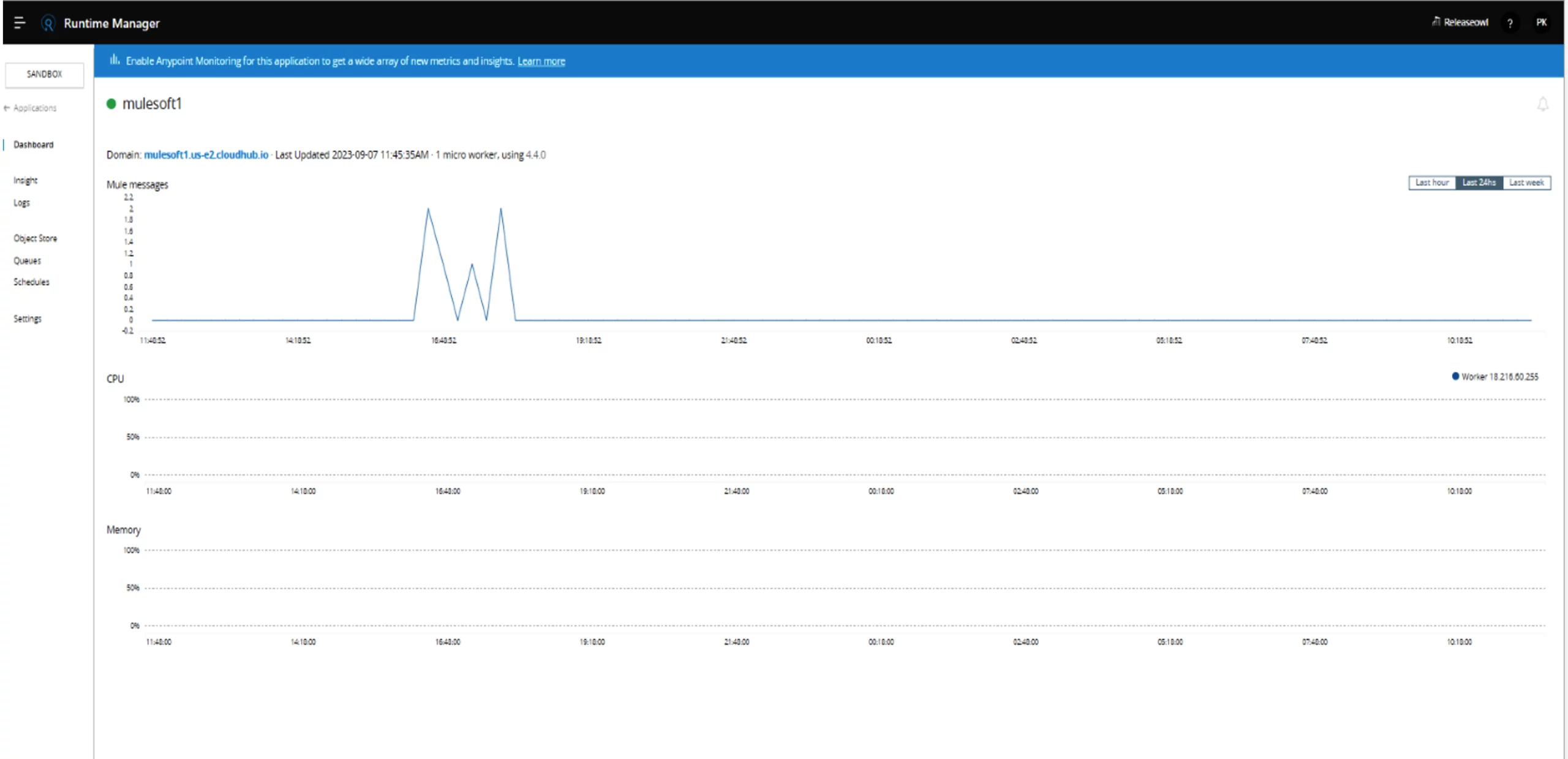Click the Mule messages chart title
The image size is (1568, 759).
pos(137,185)
